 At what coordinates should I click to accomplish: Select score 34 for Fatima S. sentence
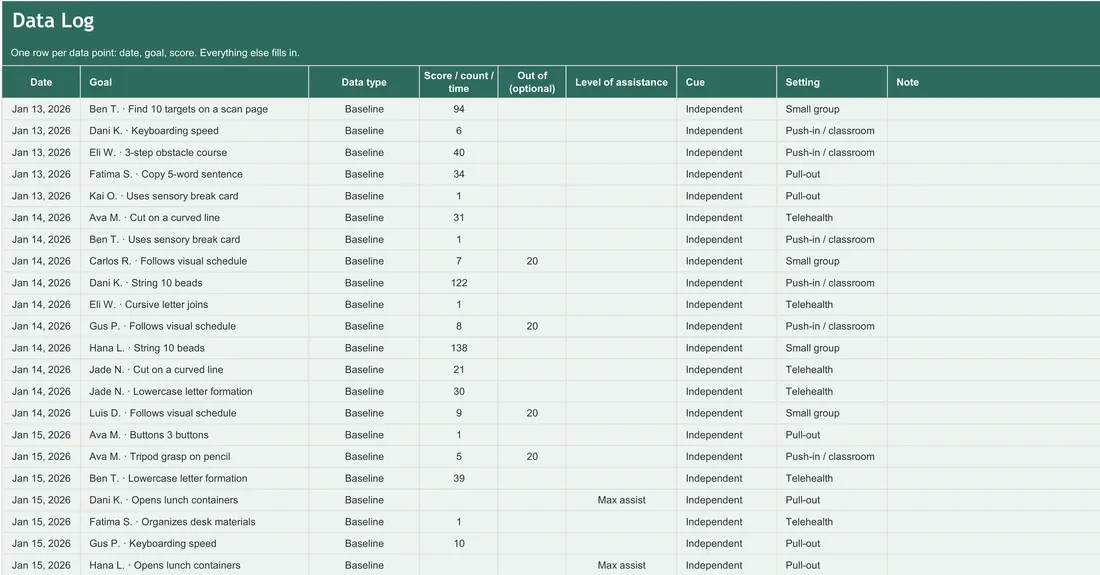(x=459, y=174)
